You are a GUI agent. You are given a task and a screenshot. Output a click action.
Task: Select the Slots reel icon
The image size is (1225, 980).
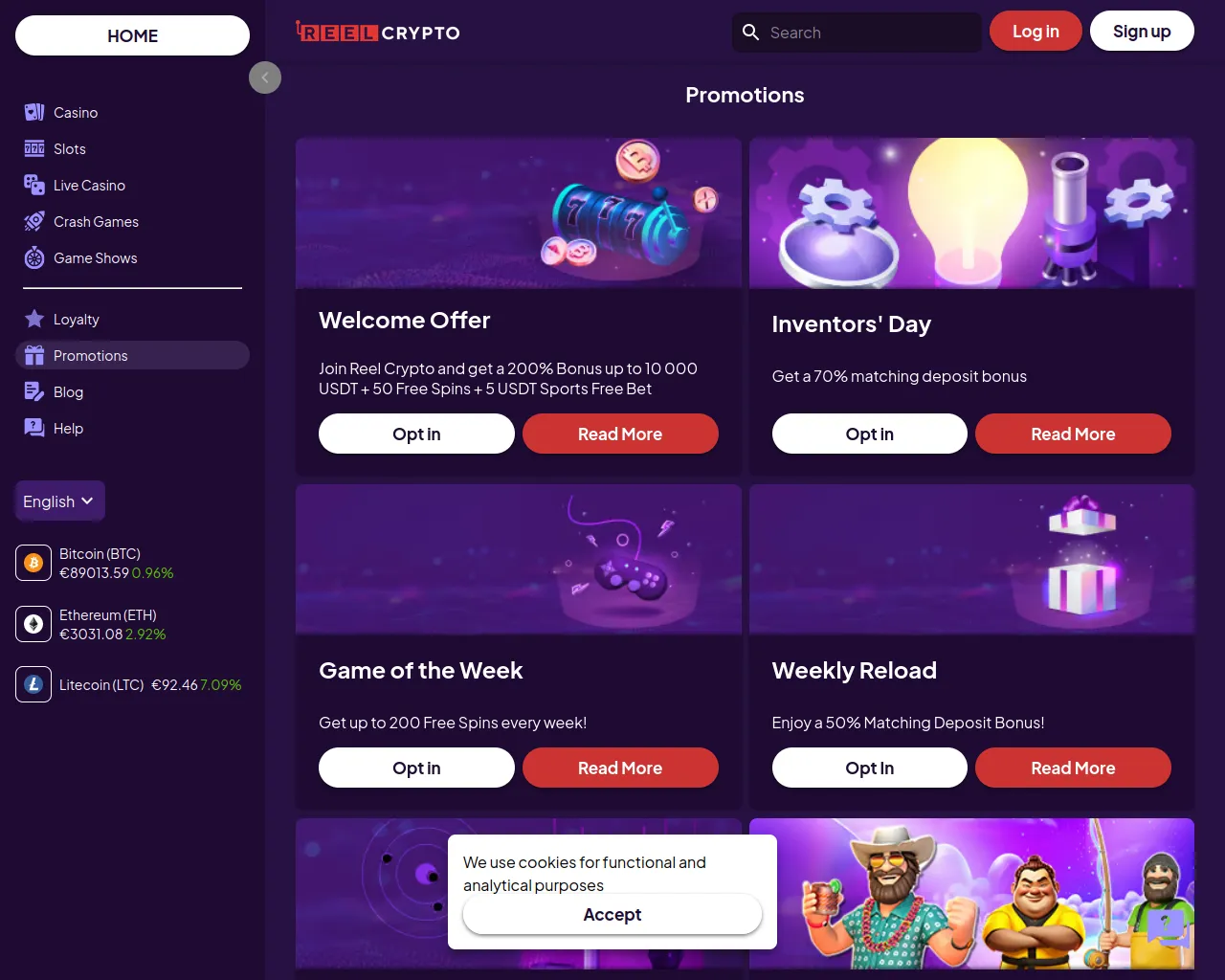click(x=34, y=149)
